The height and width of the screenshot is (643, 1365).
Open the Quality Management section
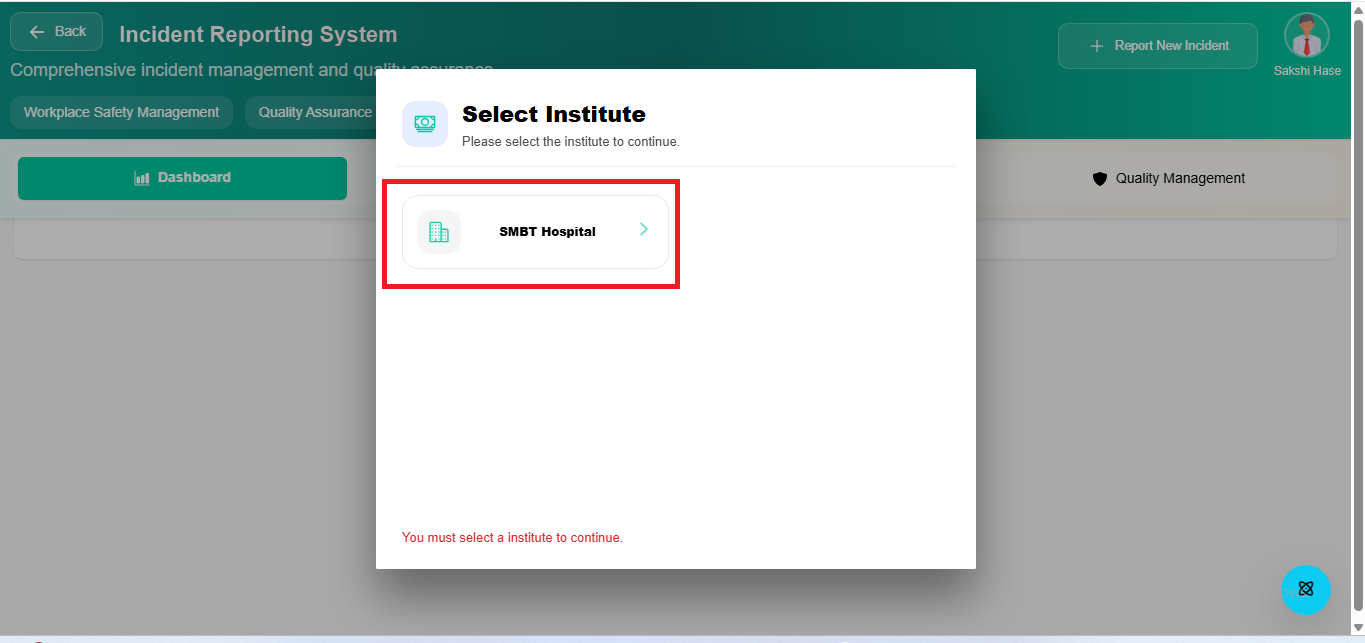pos(1168,178)
